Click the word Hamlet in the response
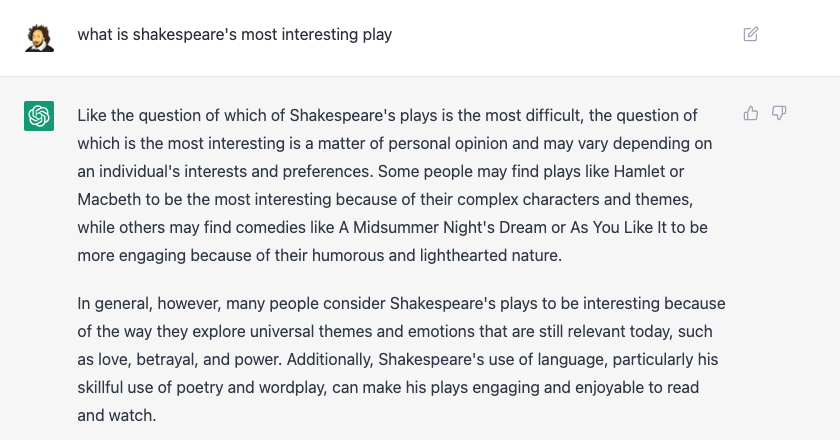The width and height of the screenshot is (840, 440). (x=639, y=171)
